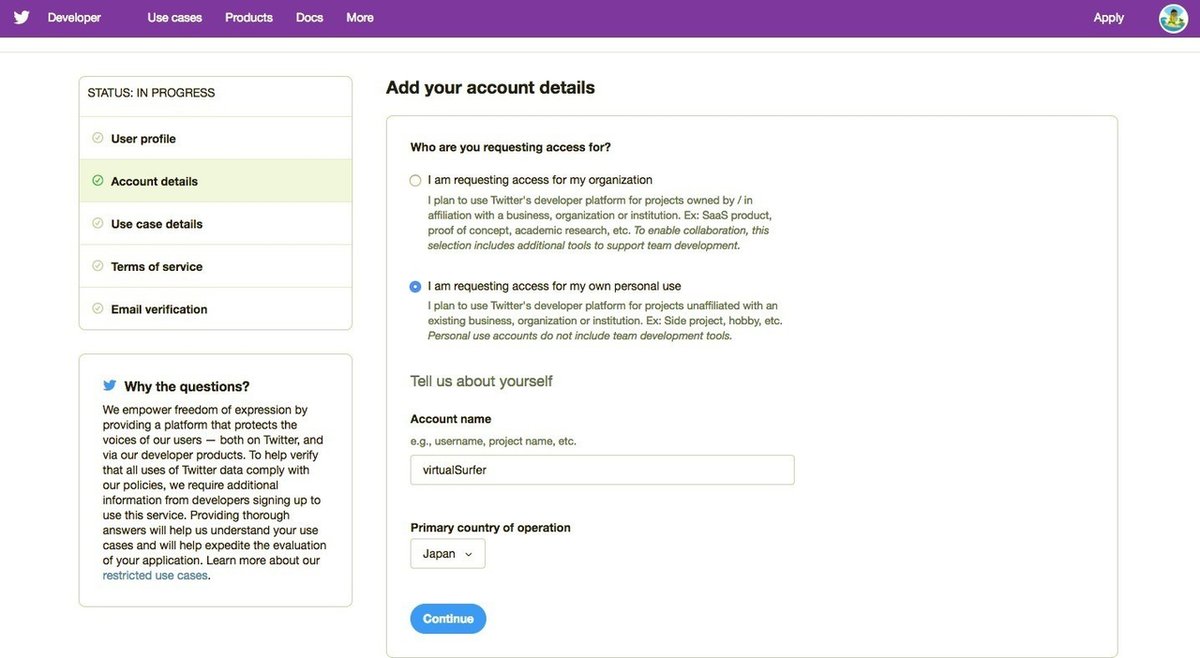Follow the restricted use cases link
Viewport: 1200px width, 658px height.
pyautogui.click(x=155, y=576)
